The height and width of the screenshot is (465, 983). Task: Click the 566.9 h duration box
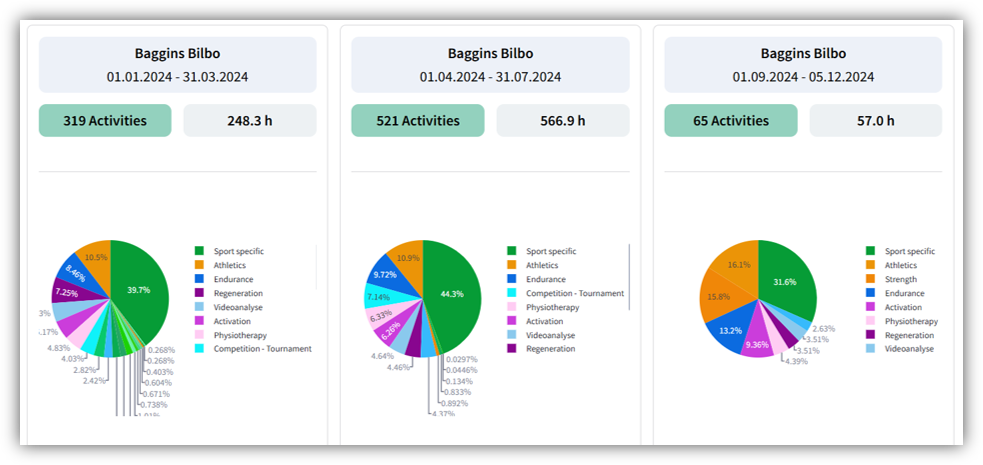tap(563, 121)
